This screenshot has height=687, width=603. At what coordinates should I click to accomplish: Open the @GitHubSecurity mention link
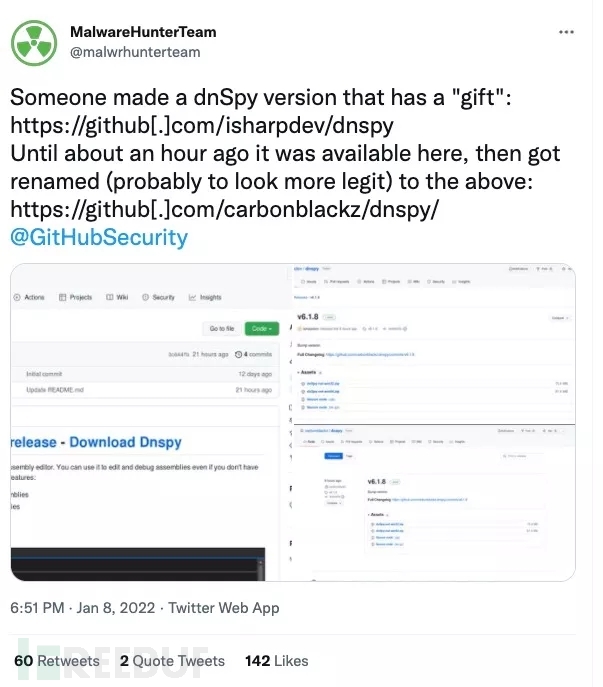click(x=98, y=237)
